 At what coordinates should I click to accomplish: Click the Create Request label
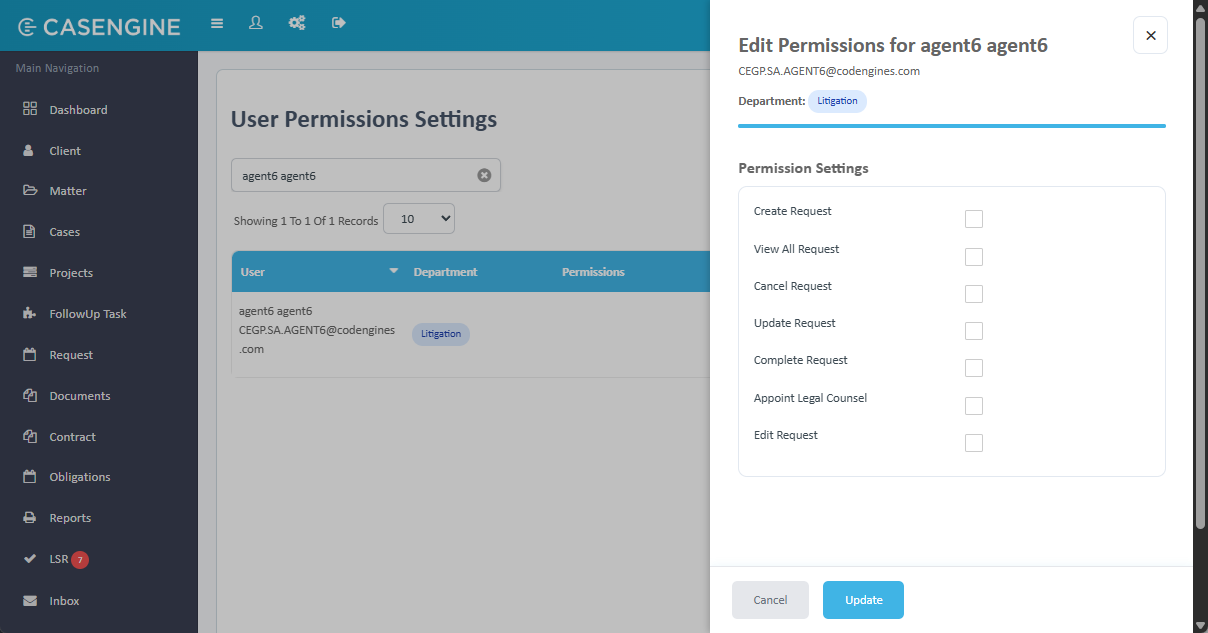click(793, 211)
